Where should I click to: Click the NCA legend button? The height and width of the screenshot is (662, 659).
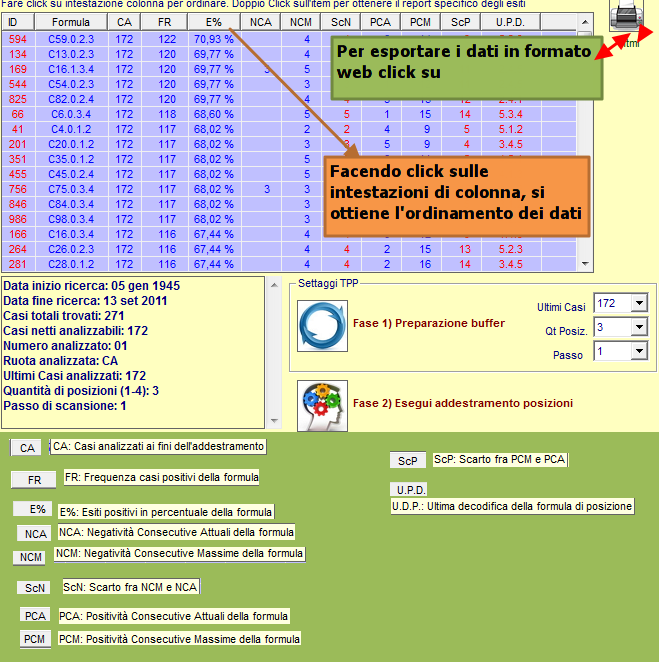(34, 534)
